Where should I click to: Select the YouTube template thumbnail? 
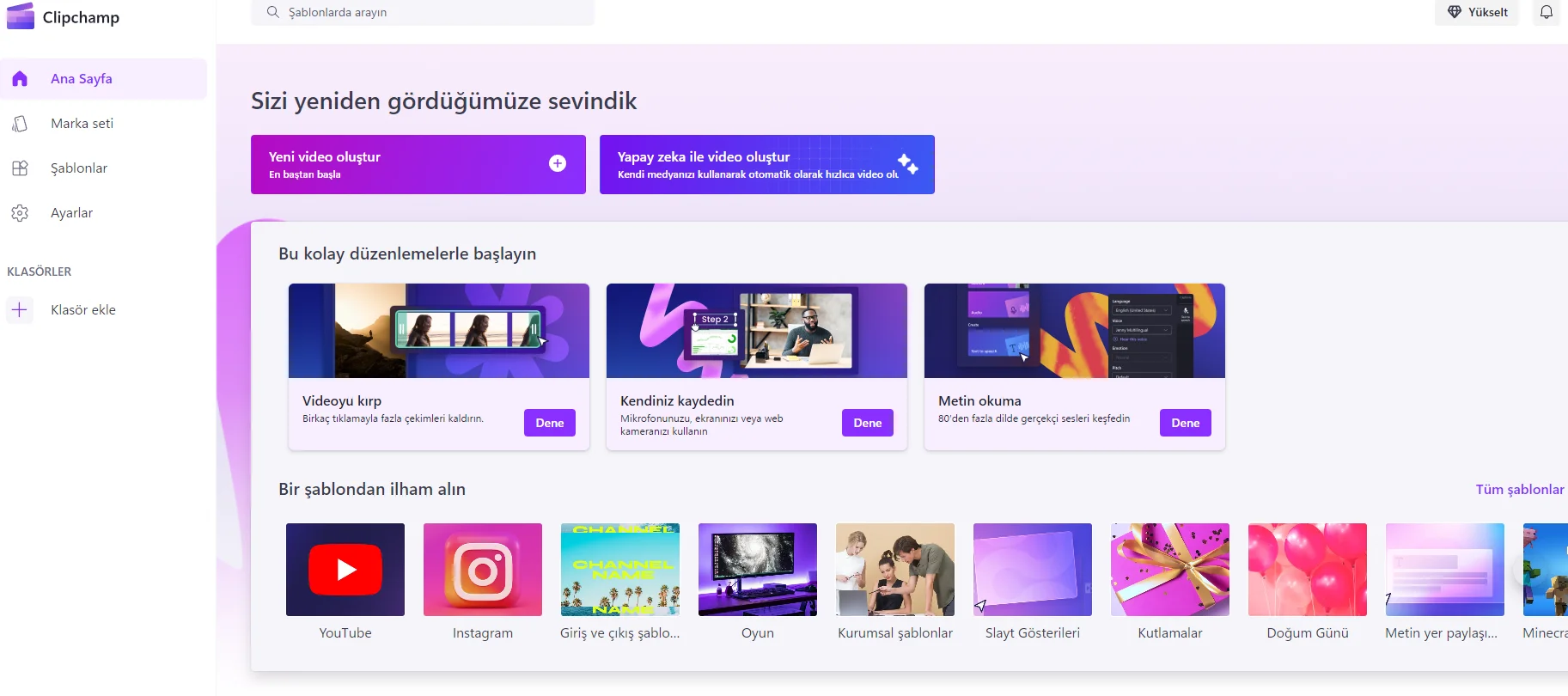(345, 570)
